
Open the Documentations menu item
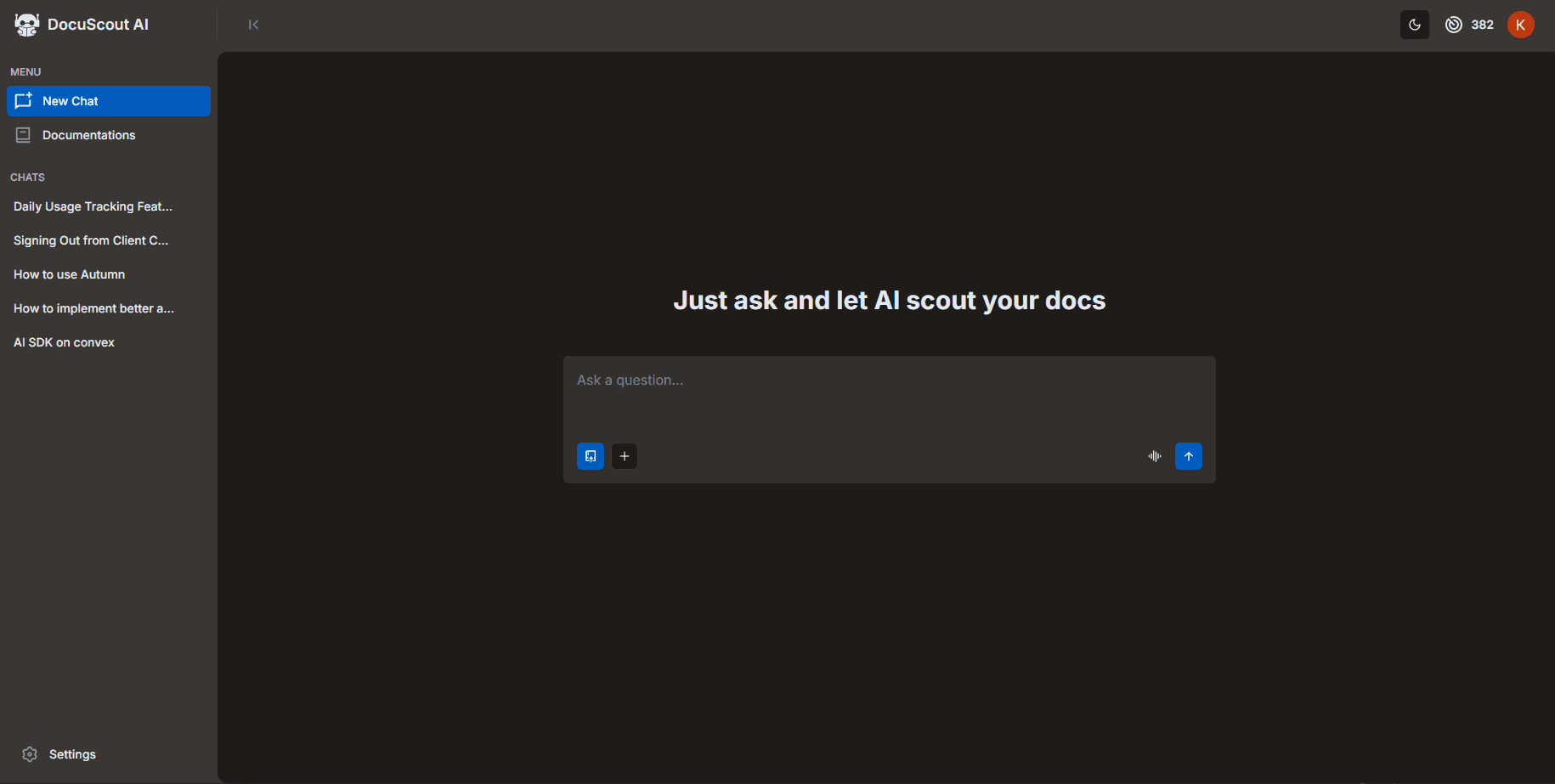pyautogui.click(x=89, y=135)
